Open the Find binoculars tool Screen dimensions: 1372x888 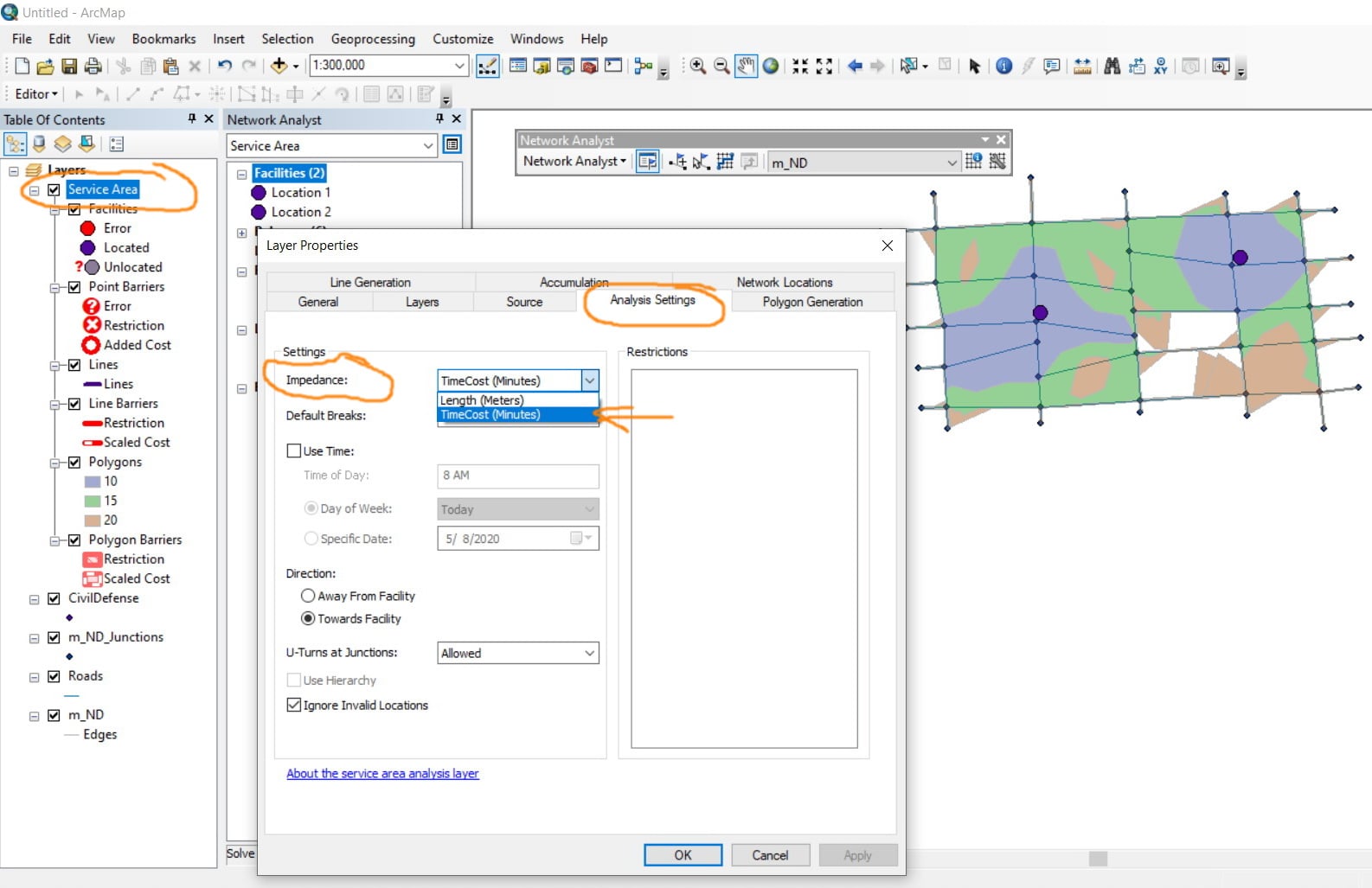click(x=1112, y=66)
